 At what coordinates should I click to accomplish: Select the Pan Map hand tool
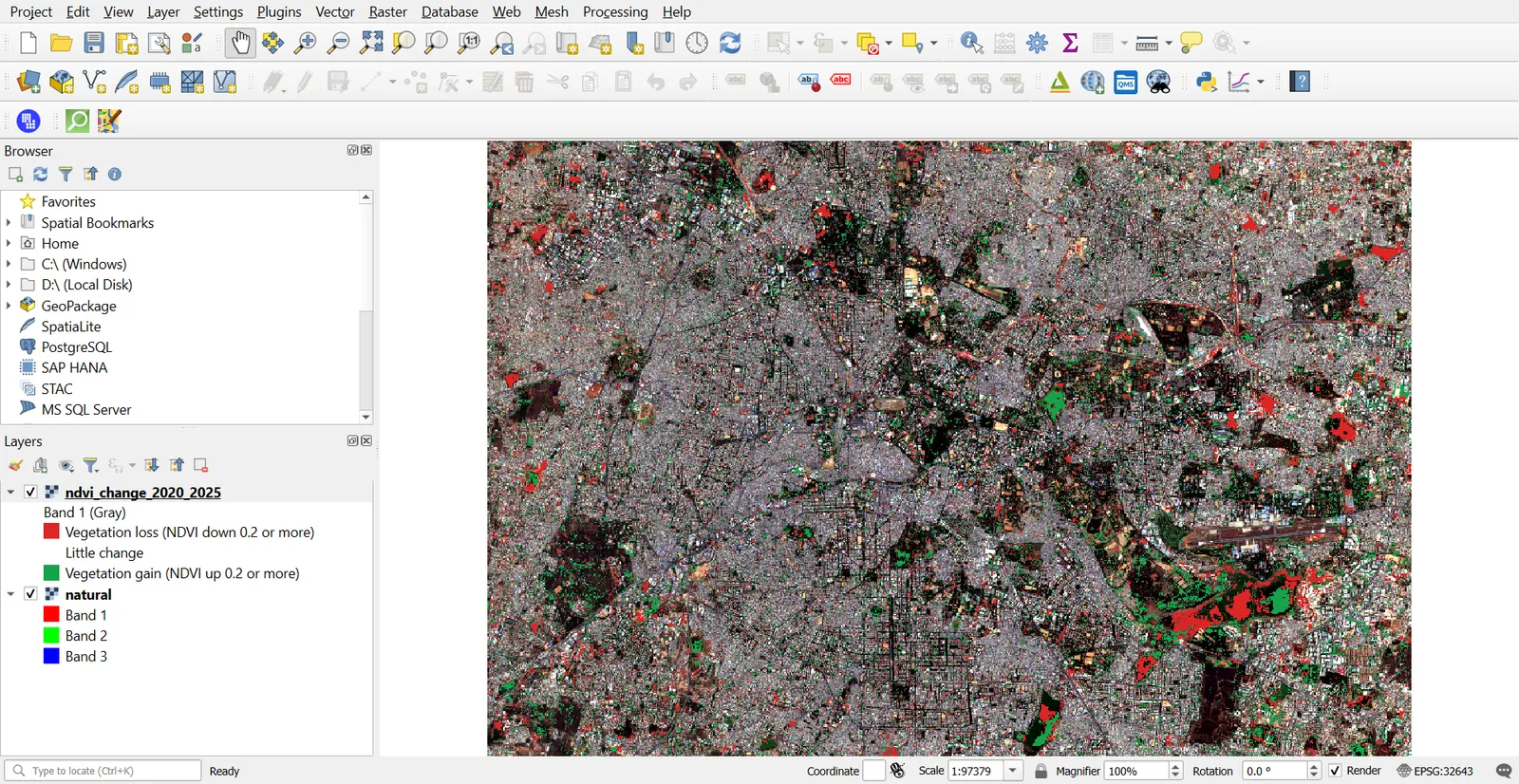click(x=240, y=43)
